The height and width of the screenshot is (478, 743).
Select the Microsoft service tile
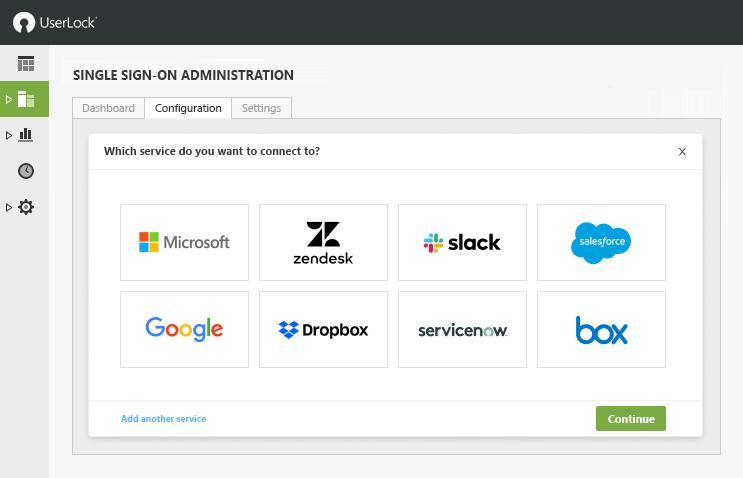tap(184, 242)
